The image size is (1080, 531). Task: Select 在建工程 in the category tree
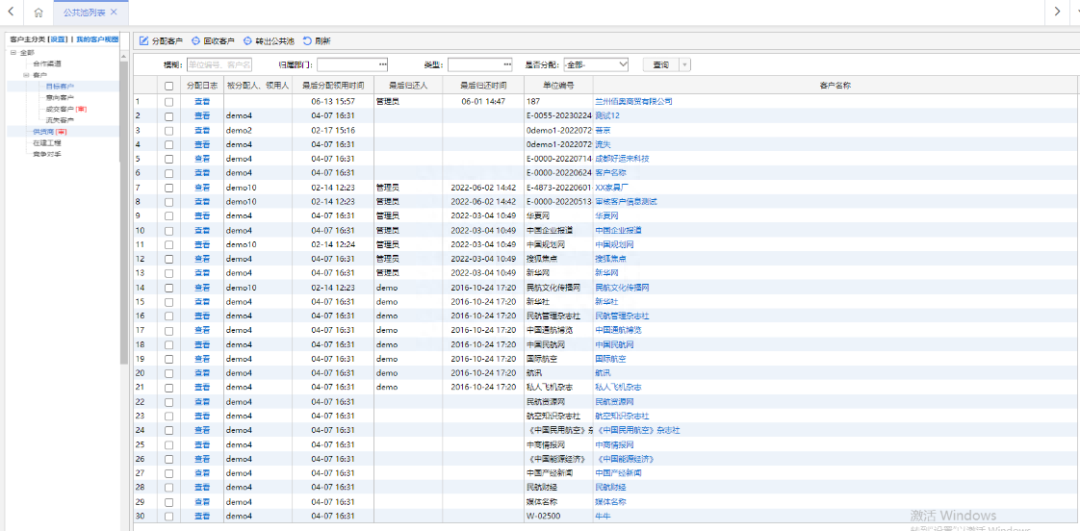point(47,143)
